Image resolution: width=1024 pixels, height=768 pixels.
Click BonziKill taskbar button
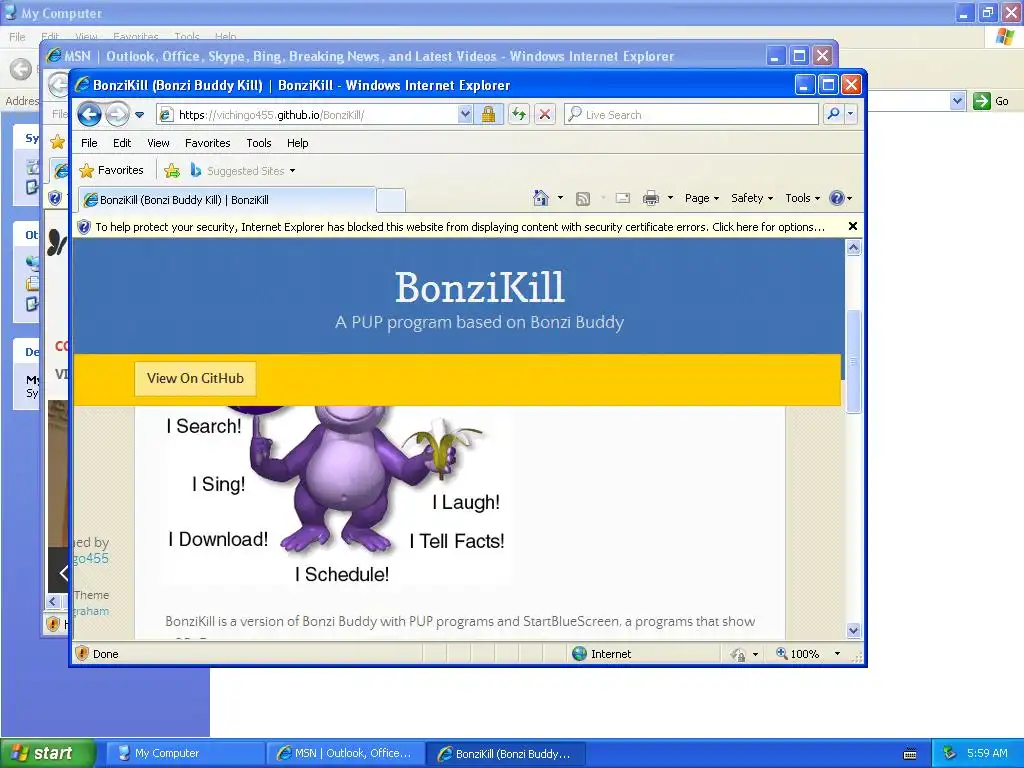click(505, 754)
